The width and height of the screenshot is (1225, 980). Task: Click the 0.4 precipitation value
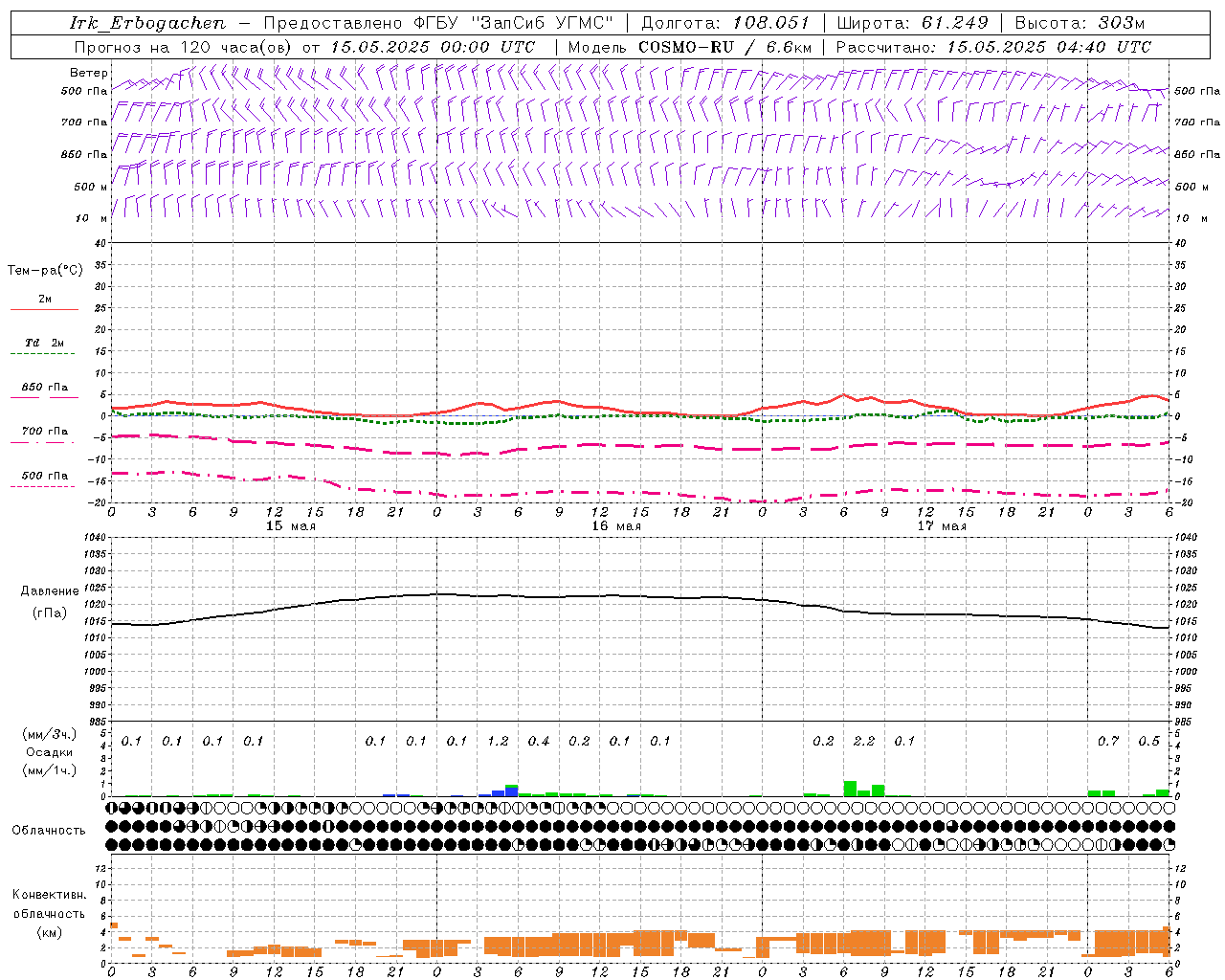coord(539,742)
